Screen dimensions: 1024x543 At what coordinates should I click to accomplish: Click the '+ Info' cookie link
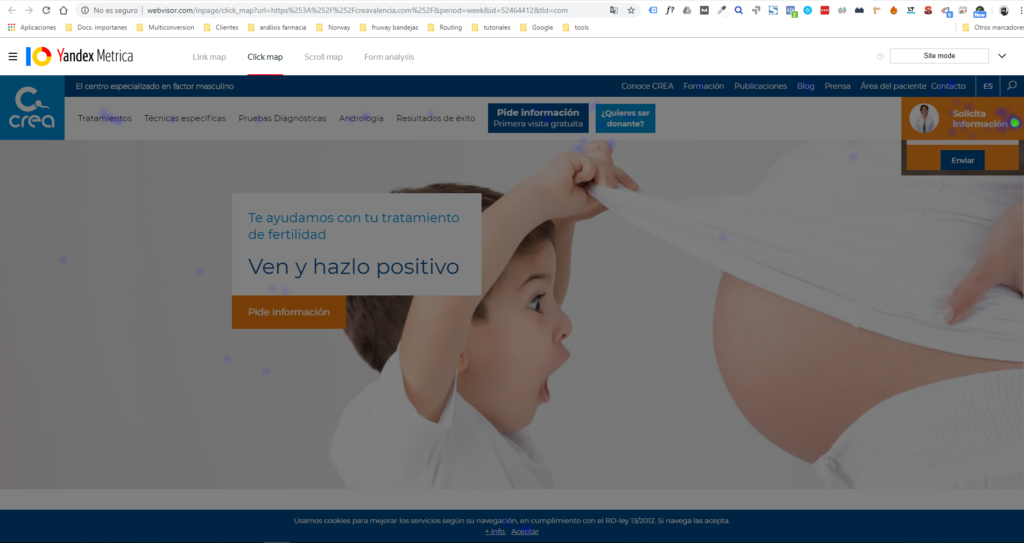(495, 531)
